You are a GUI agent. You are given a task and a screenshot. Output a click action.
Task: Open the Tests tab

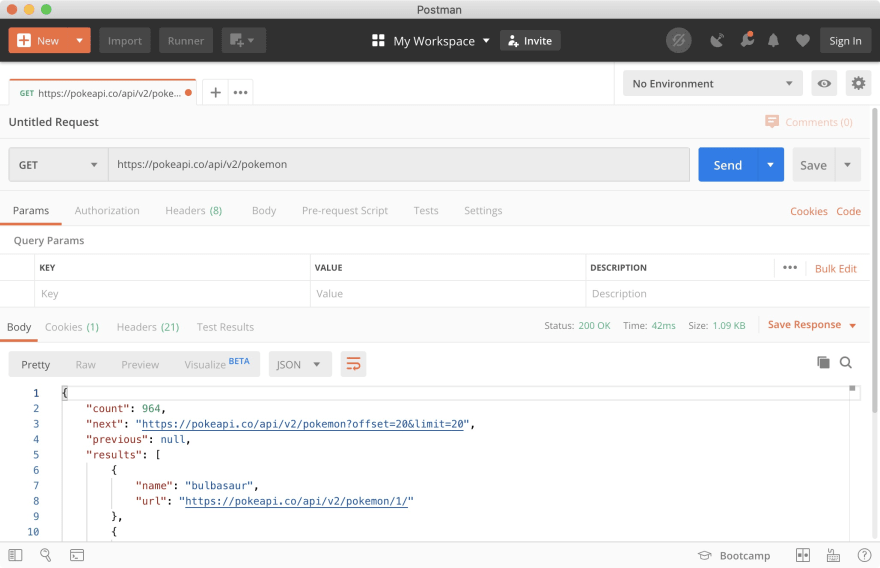click(425, 210)
